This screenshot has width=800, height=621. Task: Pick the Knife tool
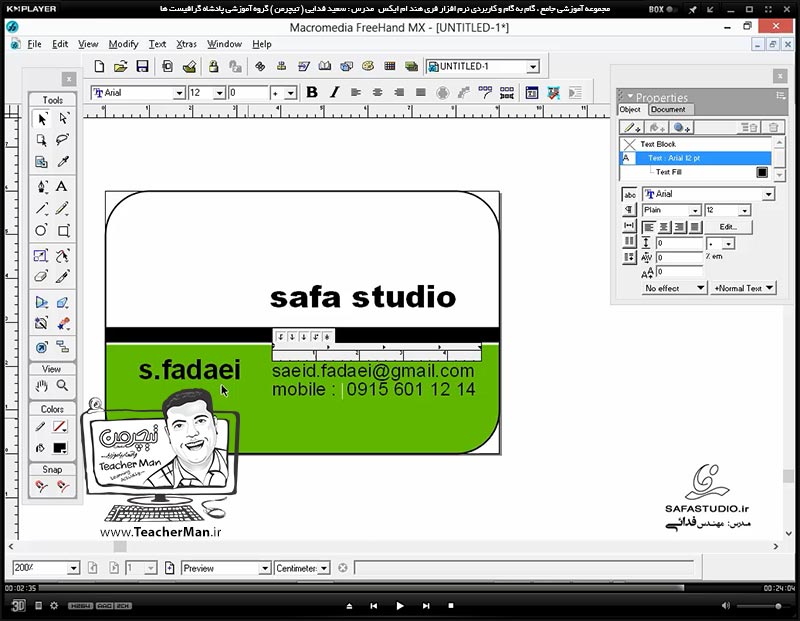pos(62,277)
